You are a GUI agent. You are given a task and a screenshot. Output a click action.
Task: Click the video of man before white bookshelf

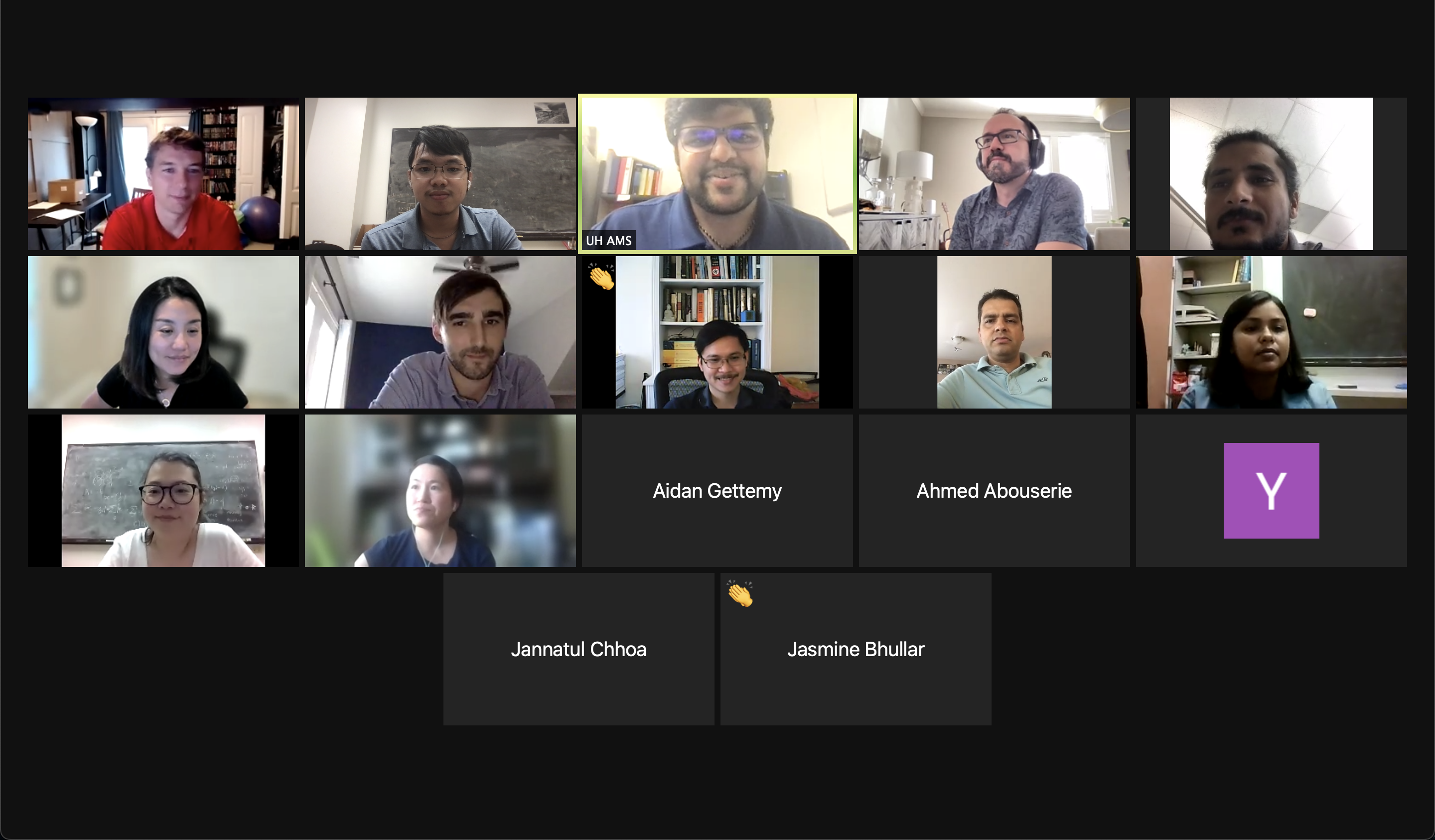(x=717, y=332)
